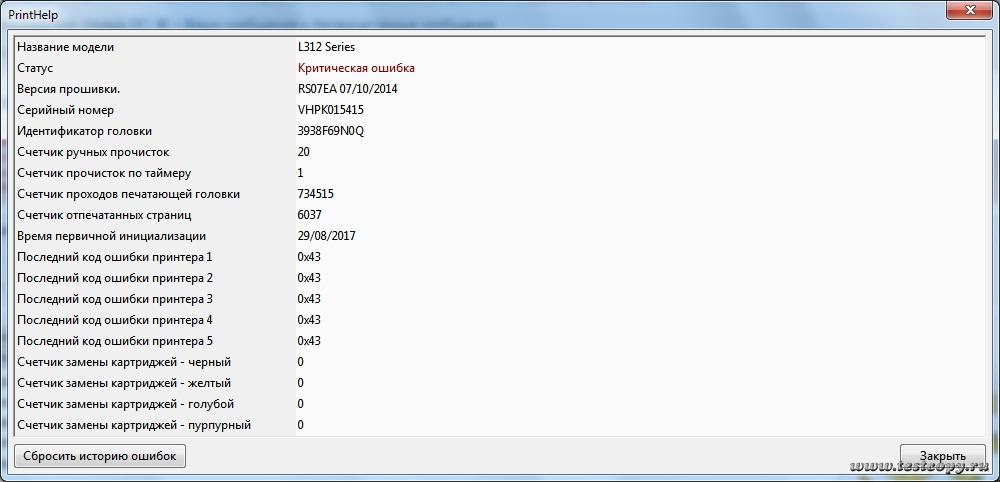This screenshot has width=1000, height=482.
Task: Click print head pass count 734515
Action: tap(316, 194)
